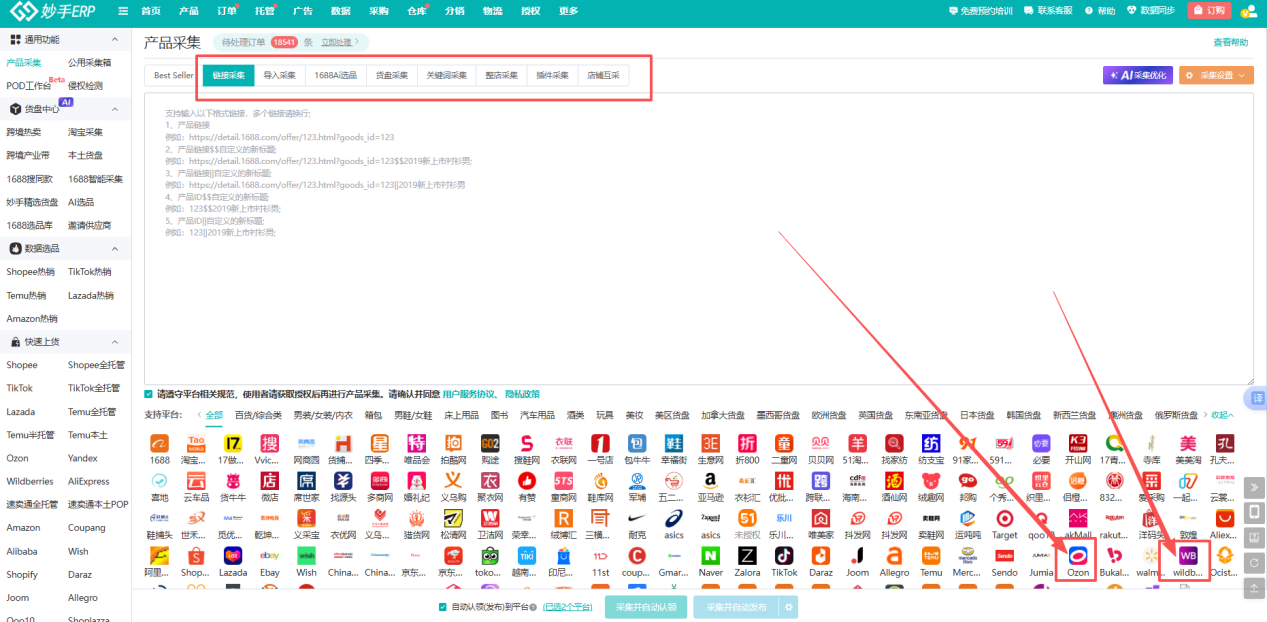Viewport: 1267px width, 622px height.
Task: Switch to the Best Seller tab
Action: coord(174,75)
